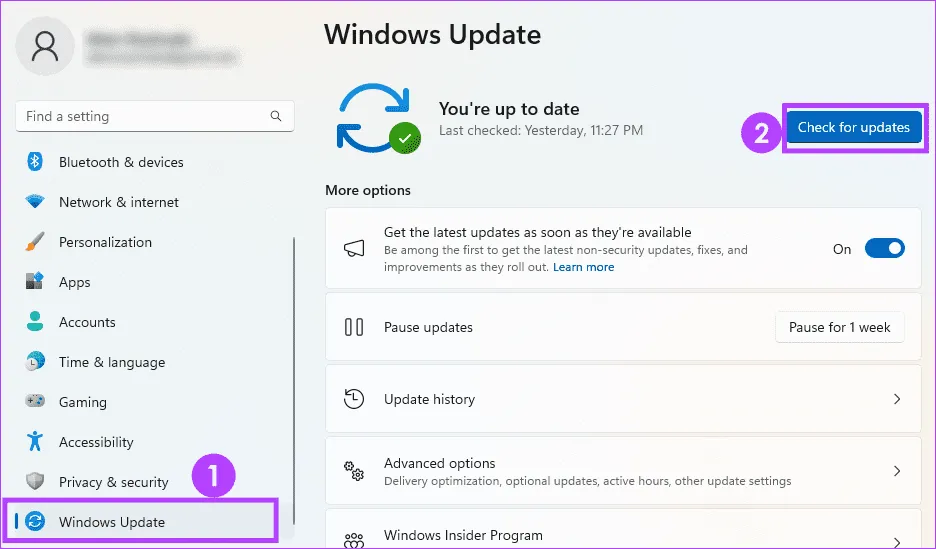Viewport: 936px width, 549px height.
Task: Expand Update history chevron
Action: click(x=897, y=399)
